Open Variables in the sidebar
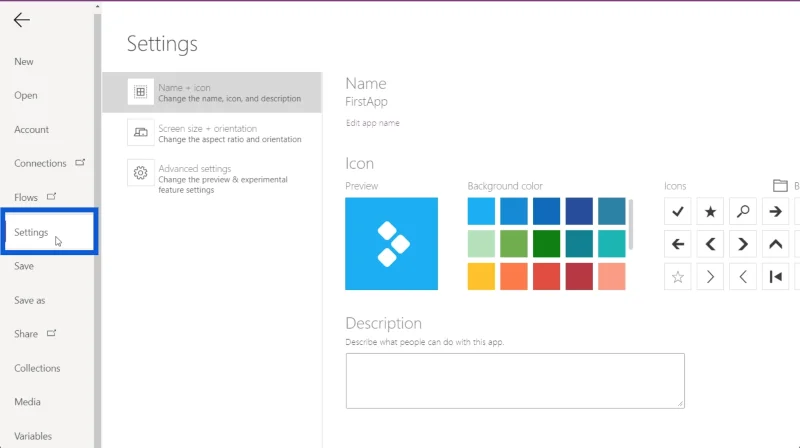The height and width of the screenshot is (448, 800). pyautogui.click(x=33, y=436)
